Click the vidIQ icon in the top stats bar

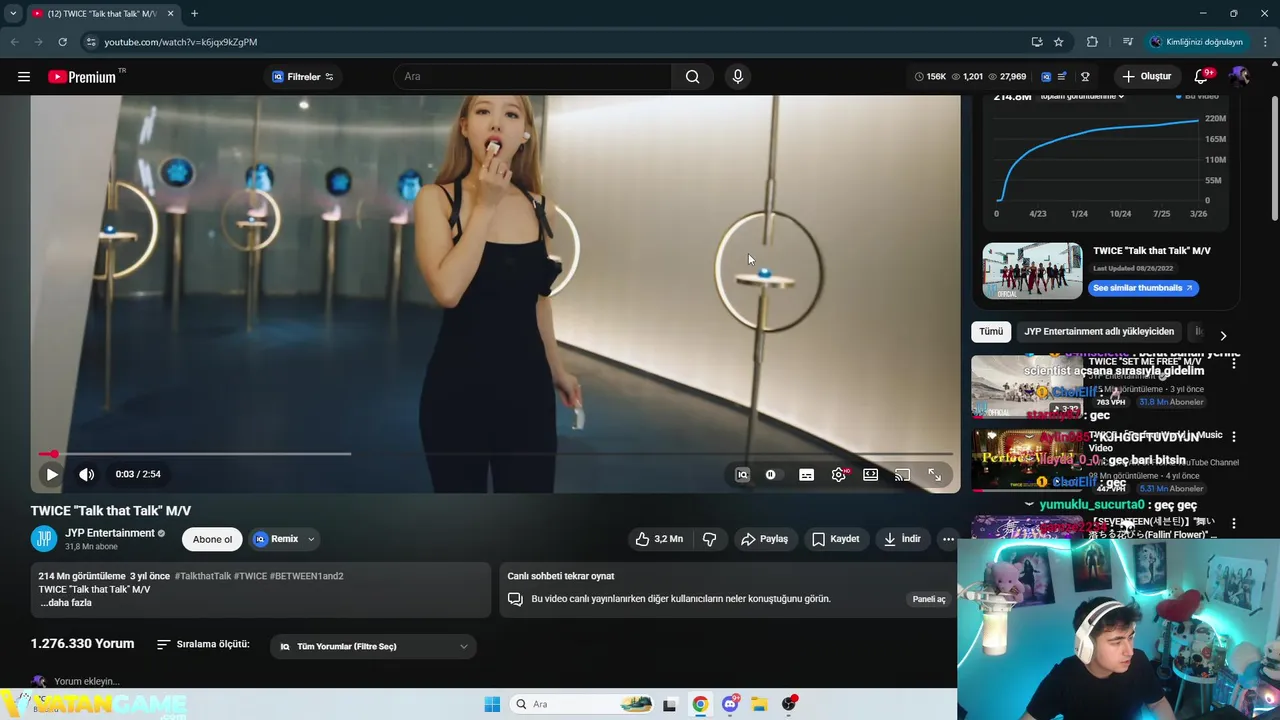pos(1046,77)
